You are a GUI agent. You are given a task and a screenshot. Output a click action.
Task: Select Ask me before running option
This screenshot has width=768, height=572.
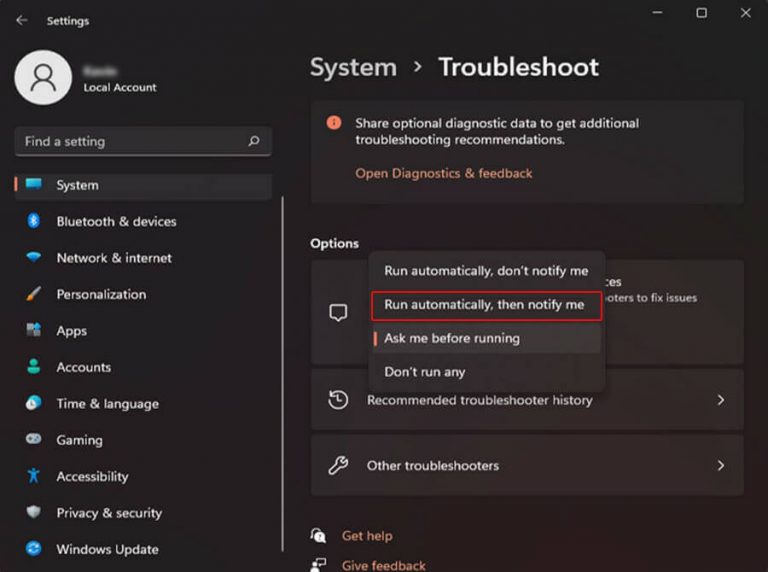point(486,338)
